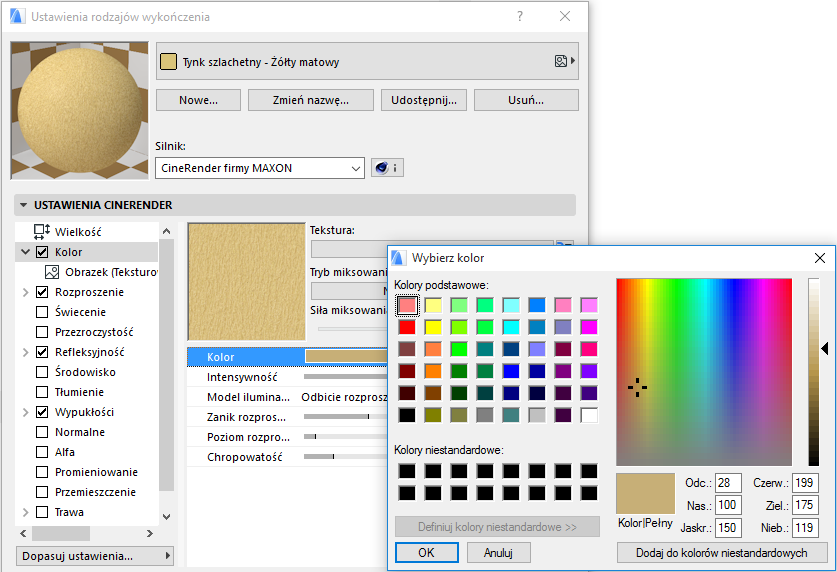Enable the Świecenie checkbox
The image size is (837, 572).
(42, 312)
